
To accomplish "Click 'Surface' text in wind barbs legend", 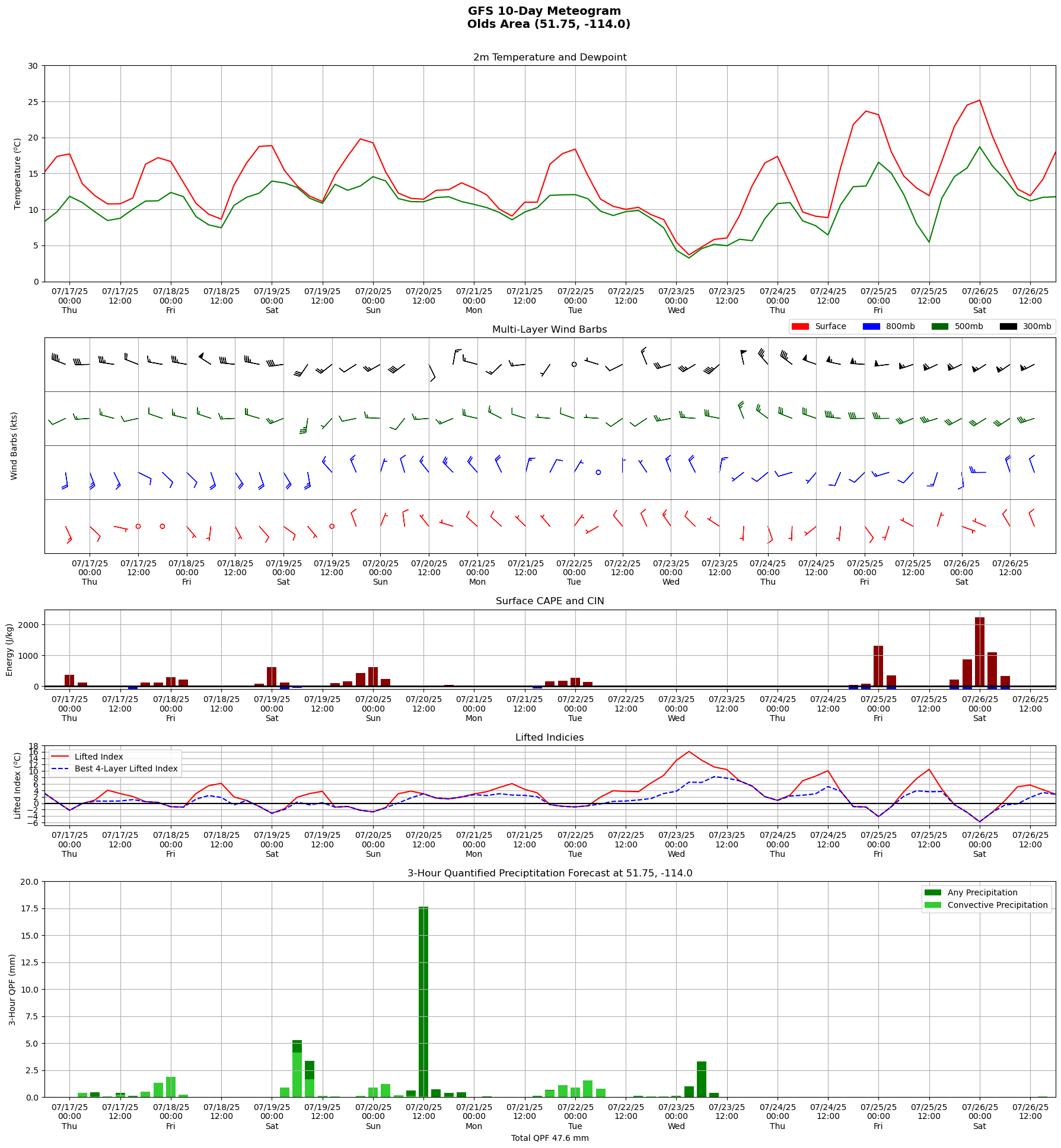I will [x=830, y=327].
